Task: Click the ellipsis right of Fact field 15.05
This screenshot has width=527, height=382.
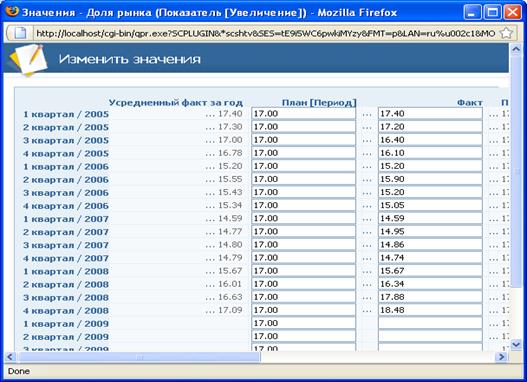Action: [493, 206]
